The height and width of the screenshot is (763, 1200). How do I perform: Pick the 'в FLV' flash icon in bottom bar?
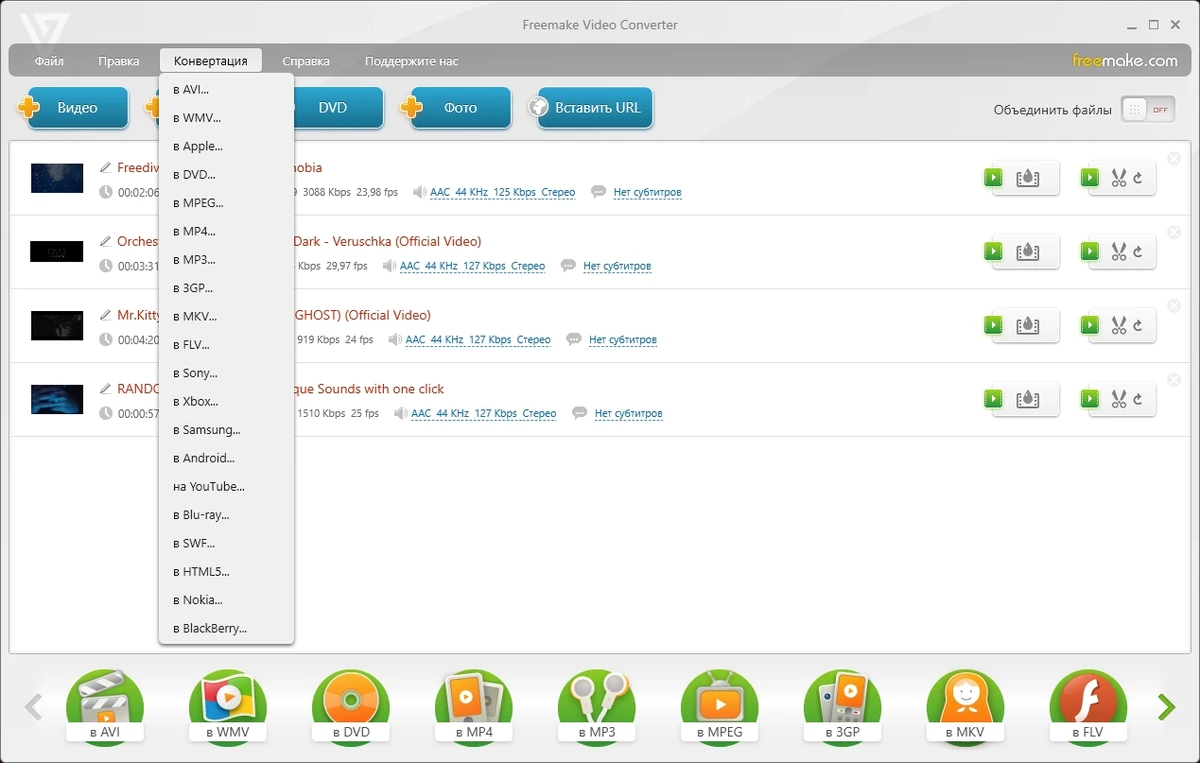coord(1089,707)
